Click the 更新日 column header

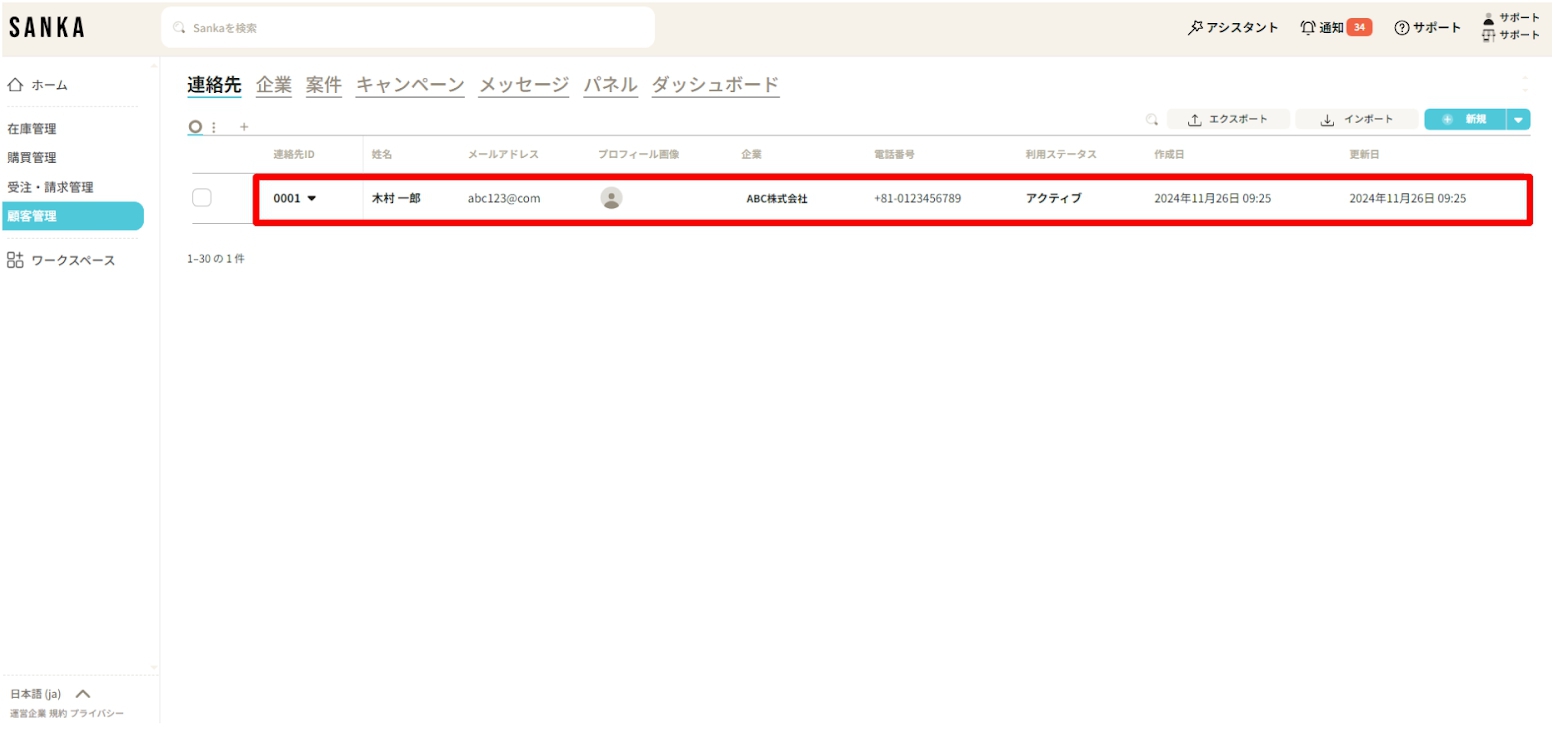[x=1365, y=155]
